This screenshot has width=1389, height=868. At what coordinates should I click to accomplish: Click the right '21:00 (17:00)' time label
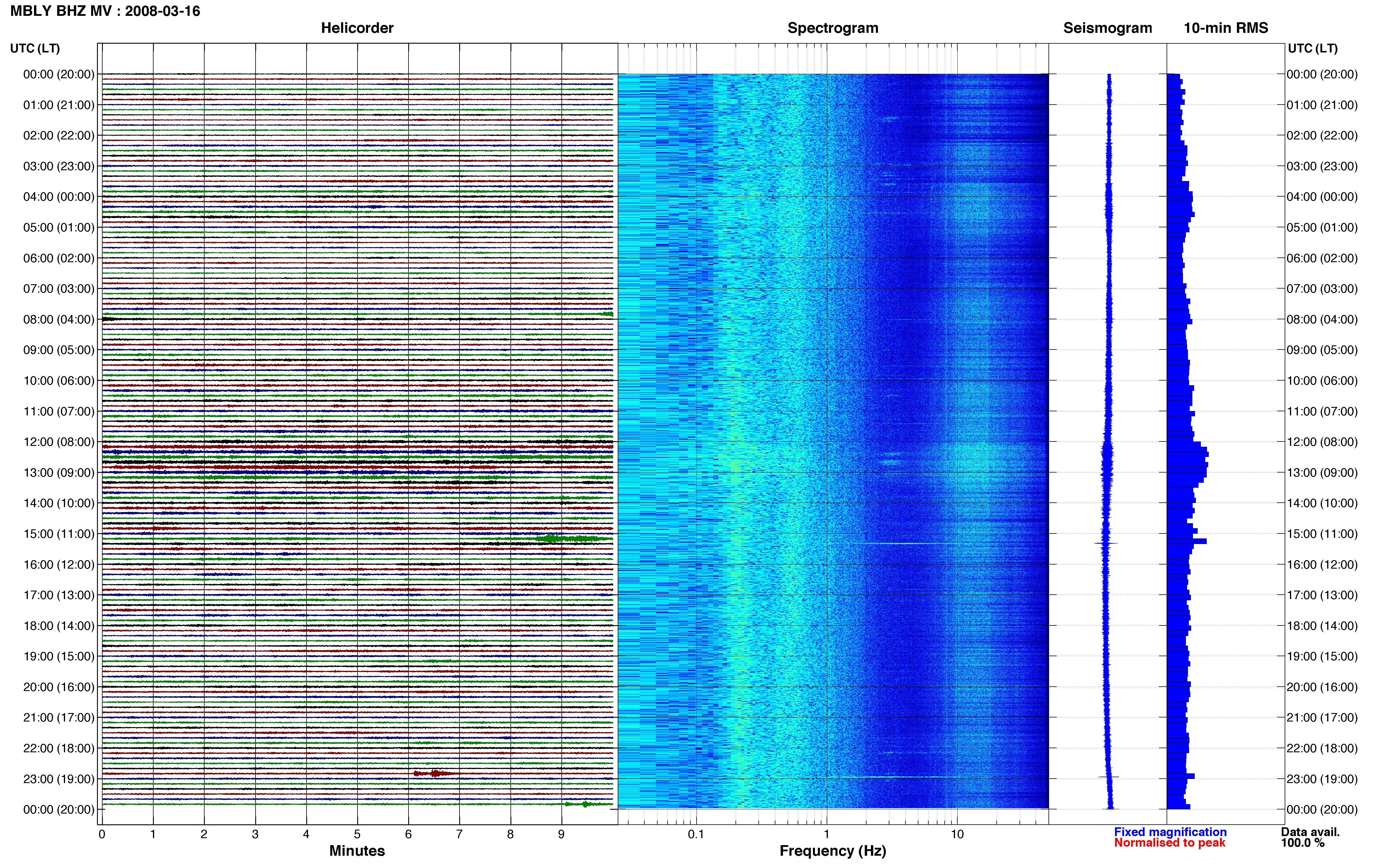(x=1322, y=717)
